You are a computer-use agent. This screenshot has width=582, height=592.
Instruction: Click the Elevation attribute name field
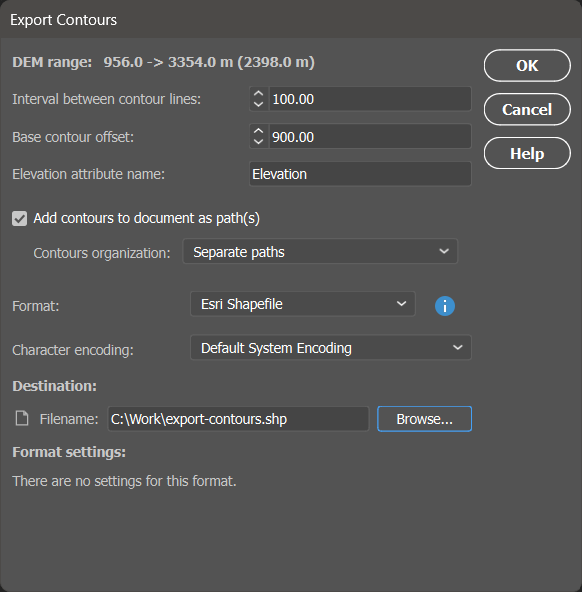point(360,174)
